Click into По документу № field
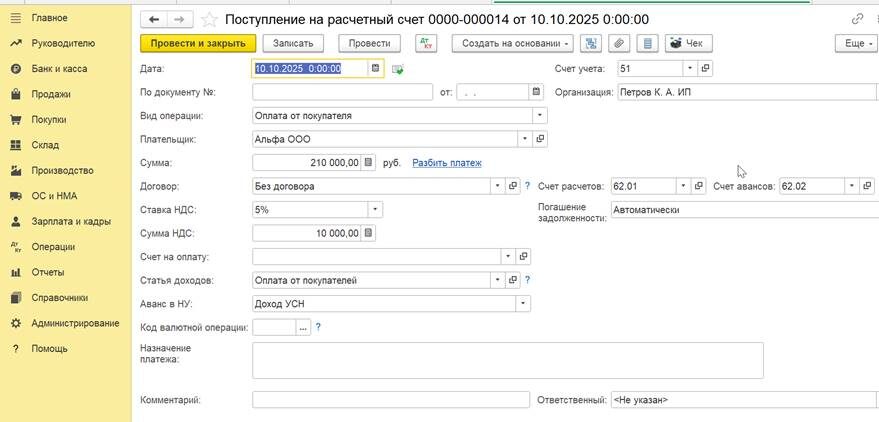Screen dimensions: 879x422 click(x=343, y=92)
